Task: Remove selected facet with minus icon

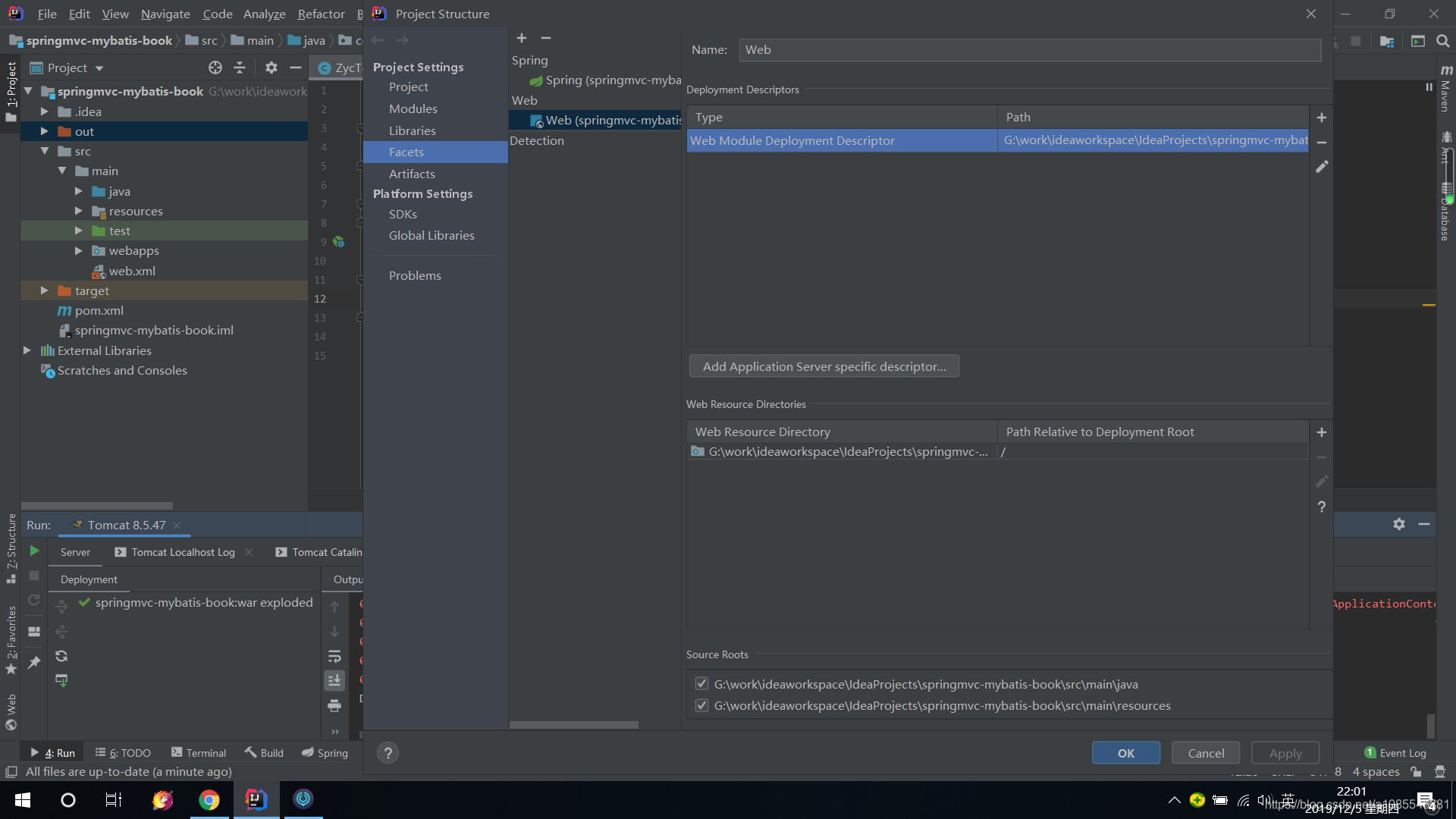Action: tap(546, 38)
